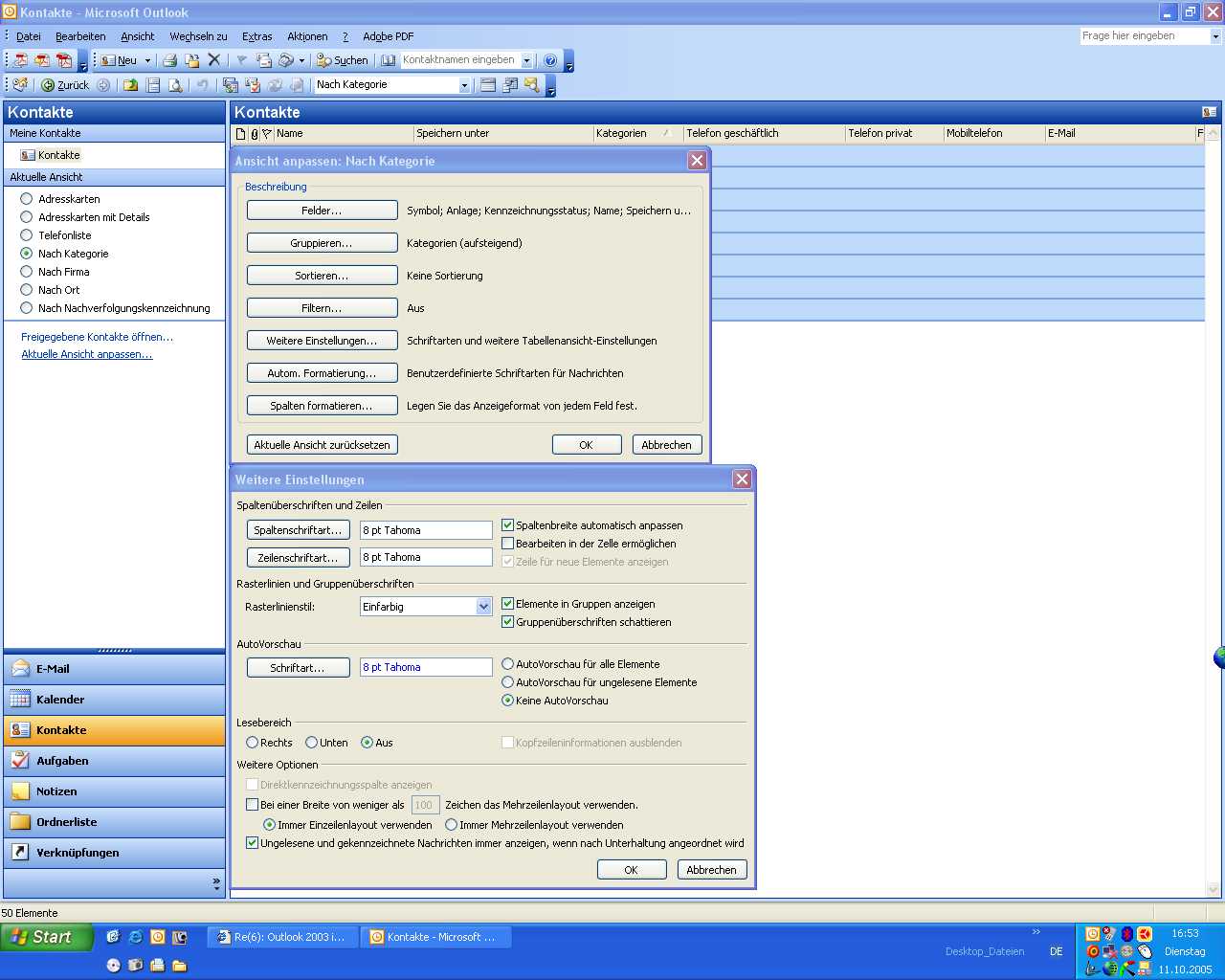Open Kalender in the navigation pane
This screenshot has width=1225, height=980.
tap(115, 700)
